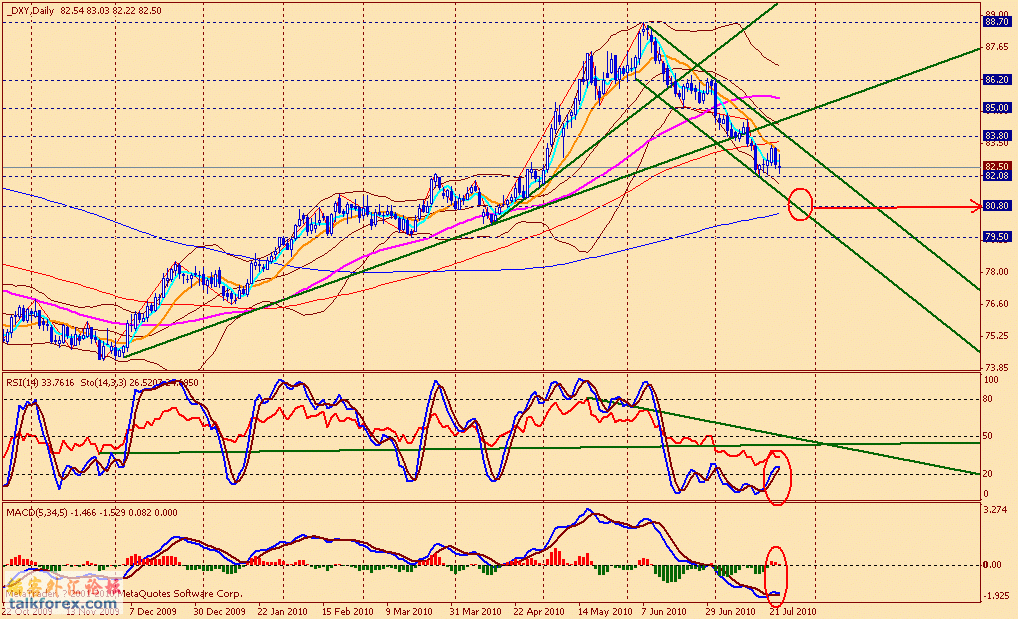
Task: Select the 75.25 price scale value
Action: (996, 336)
